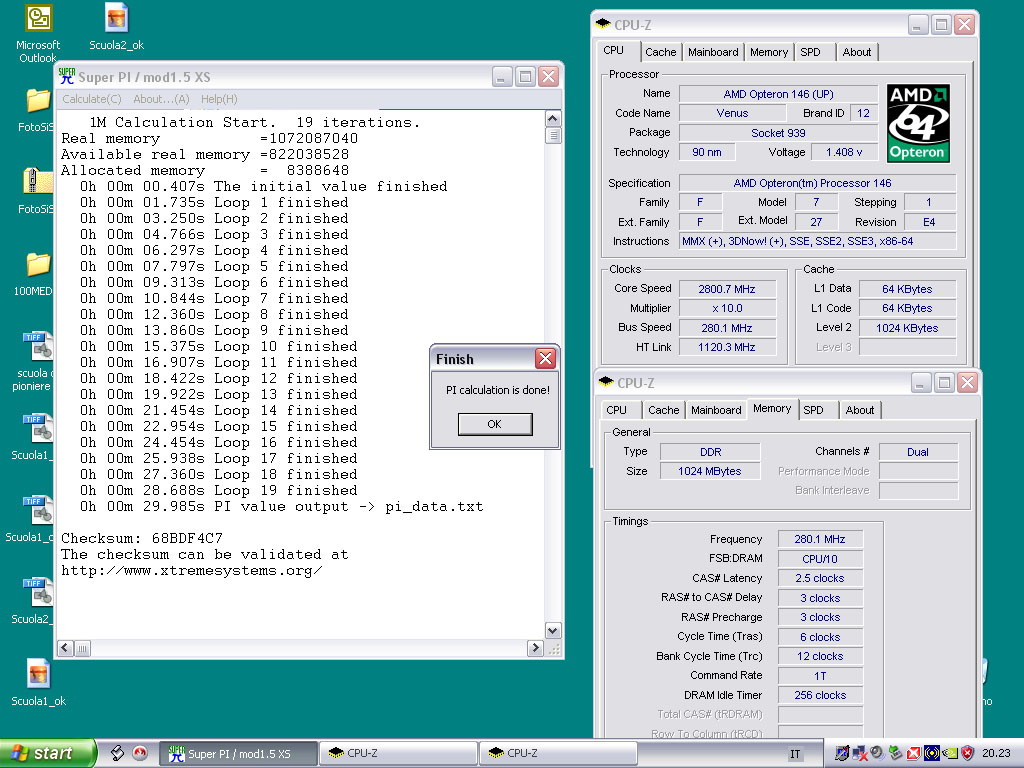
Task: Click the red quick launch icon
Action: [x=140, y=753]
